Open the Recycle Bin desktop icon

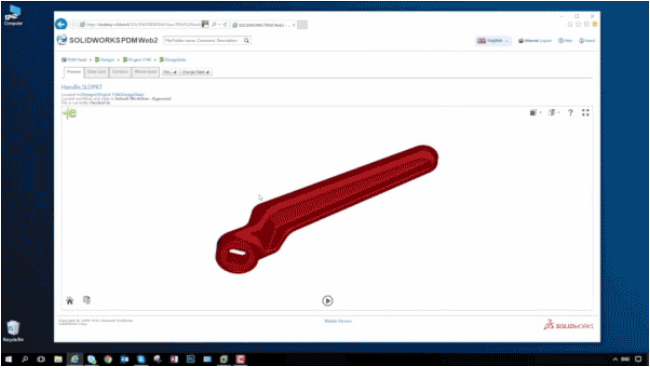coord(14,331)
